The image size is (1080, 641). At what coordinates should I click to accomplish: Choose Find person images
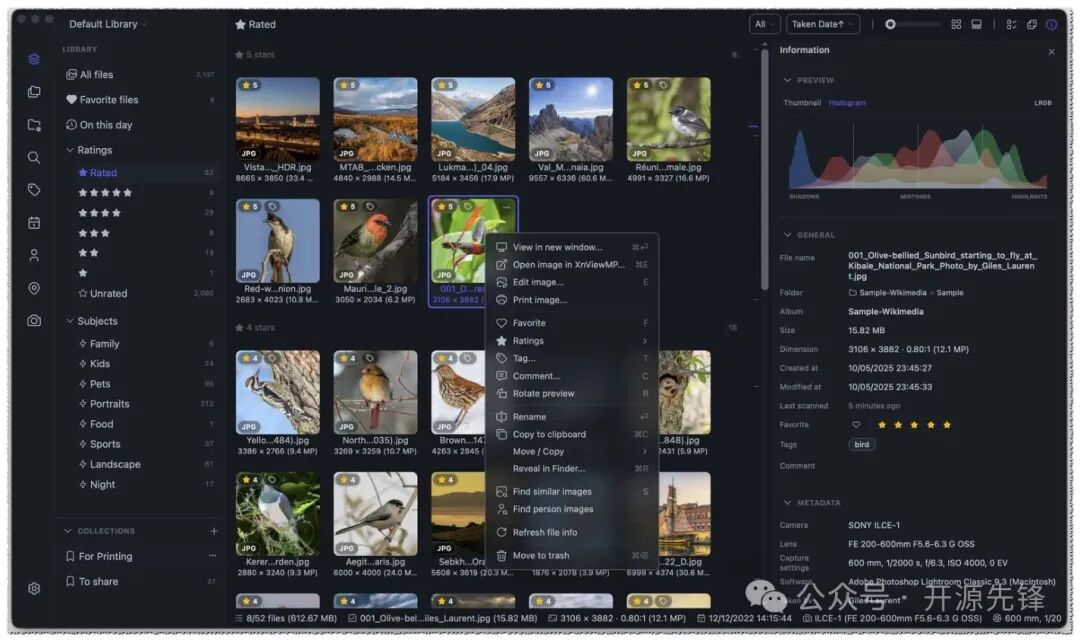pyautogui.click(x=572, y=509)
